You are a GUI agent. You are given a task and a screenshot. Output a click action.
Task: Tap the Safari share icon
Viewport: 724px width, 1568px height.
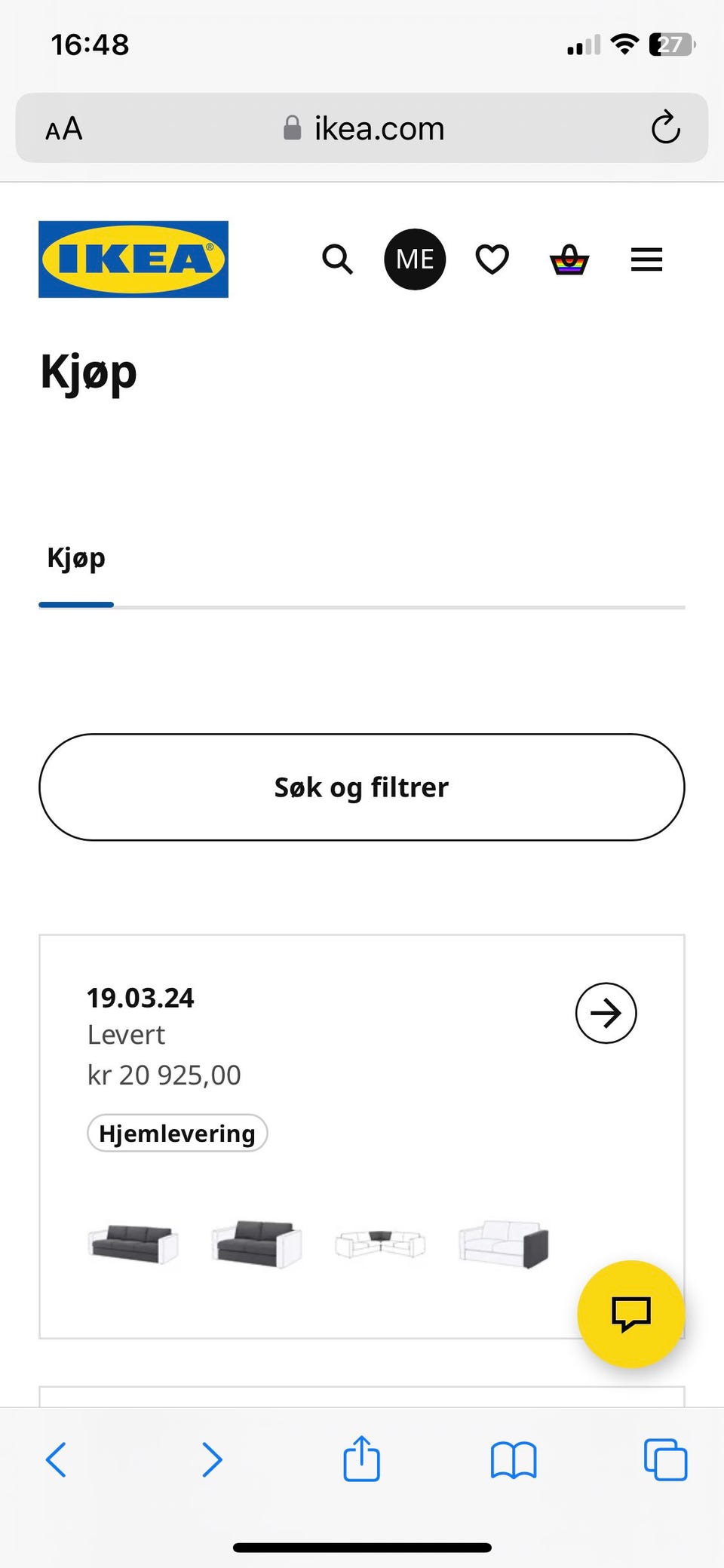[362, 1459]
